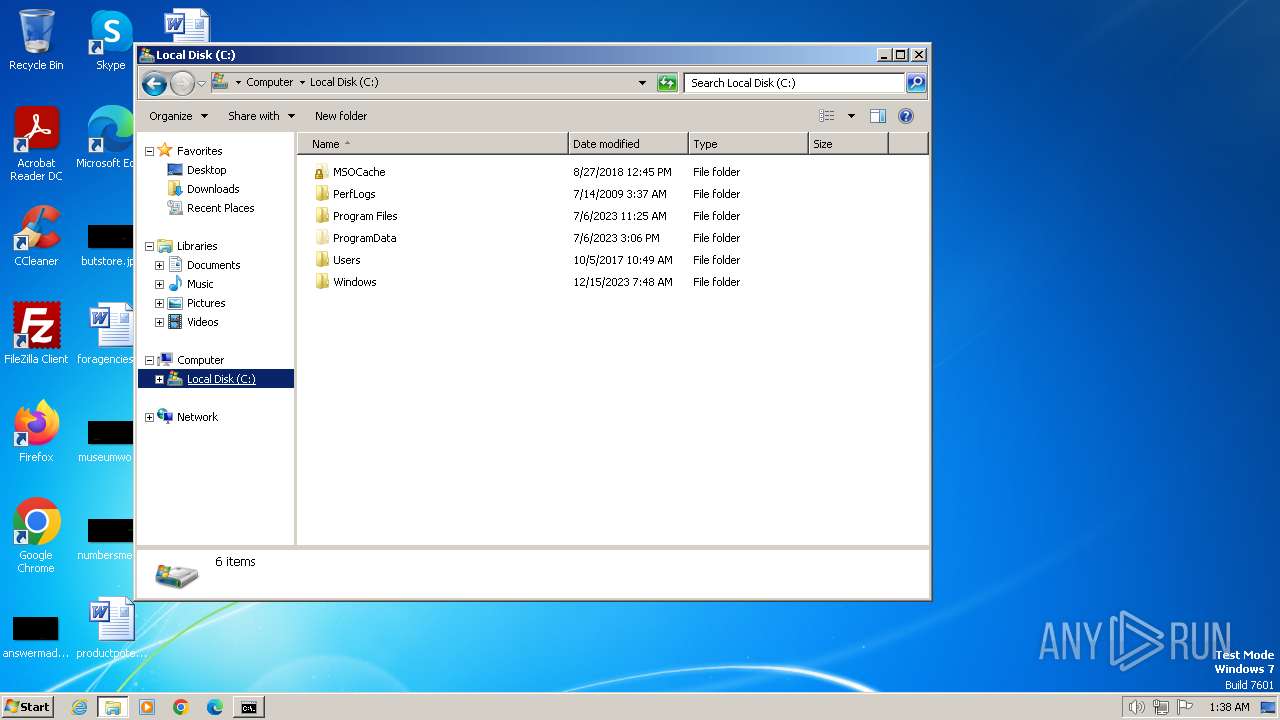
Task: Click the Change your view icon
Action: point(827,116)
